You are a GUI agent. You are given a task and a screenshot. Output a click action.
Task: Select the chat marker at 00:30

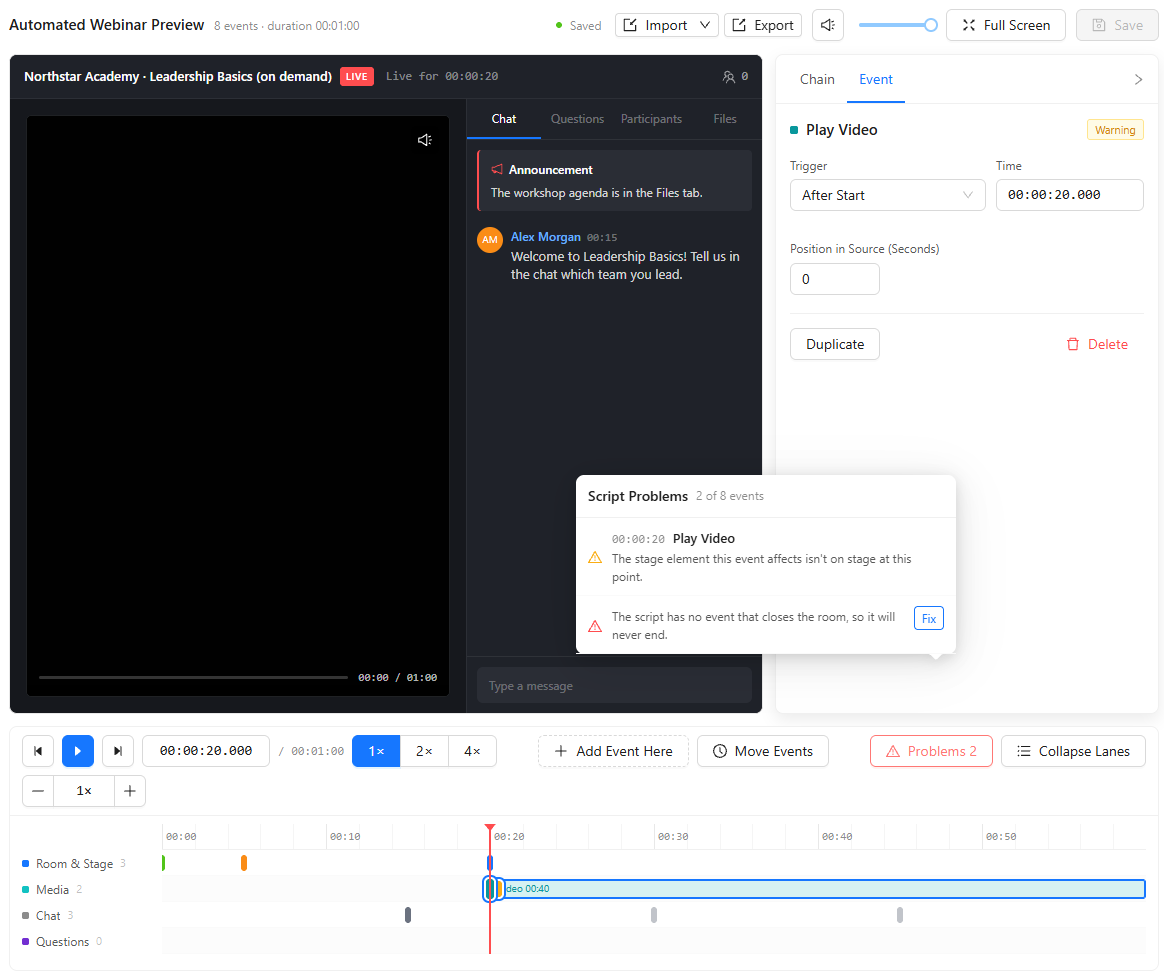654,915
